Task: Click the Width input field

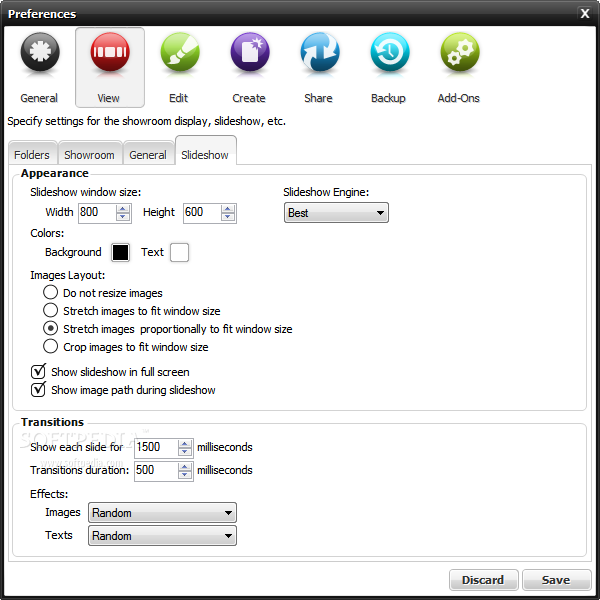Action: (x=98, y=213)
